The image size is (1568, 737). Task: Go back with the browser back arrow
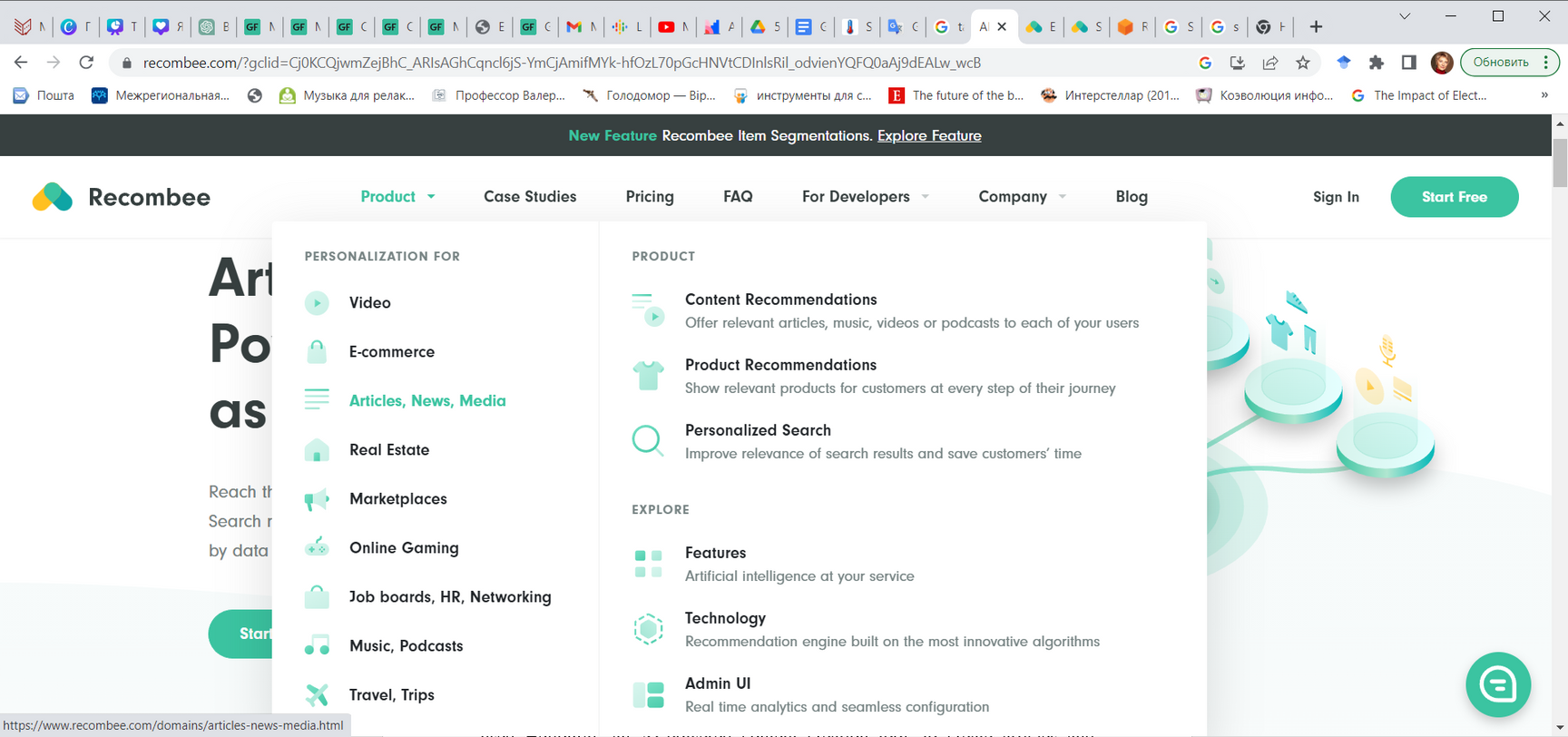coord(21,63)
